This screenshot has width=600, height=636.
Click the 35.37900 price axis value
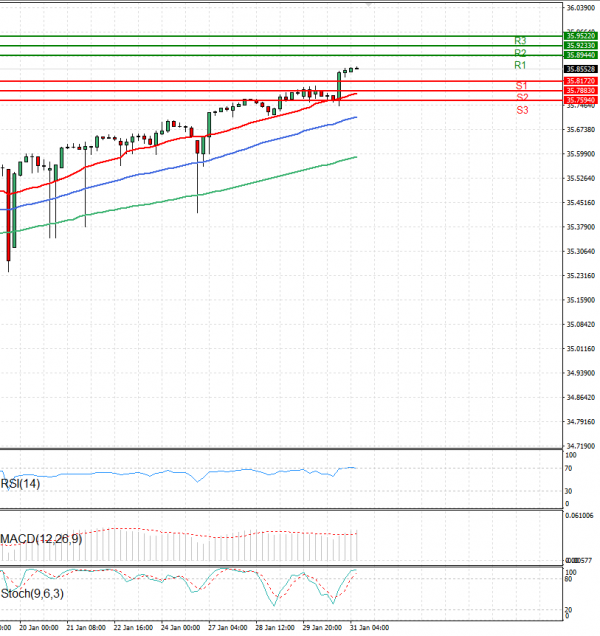581,227
